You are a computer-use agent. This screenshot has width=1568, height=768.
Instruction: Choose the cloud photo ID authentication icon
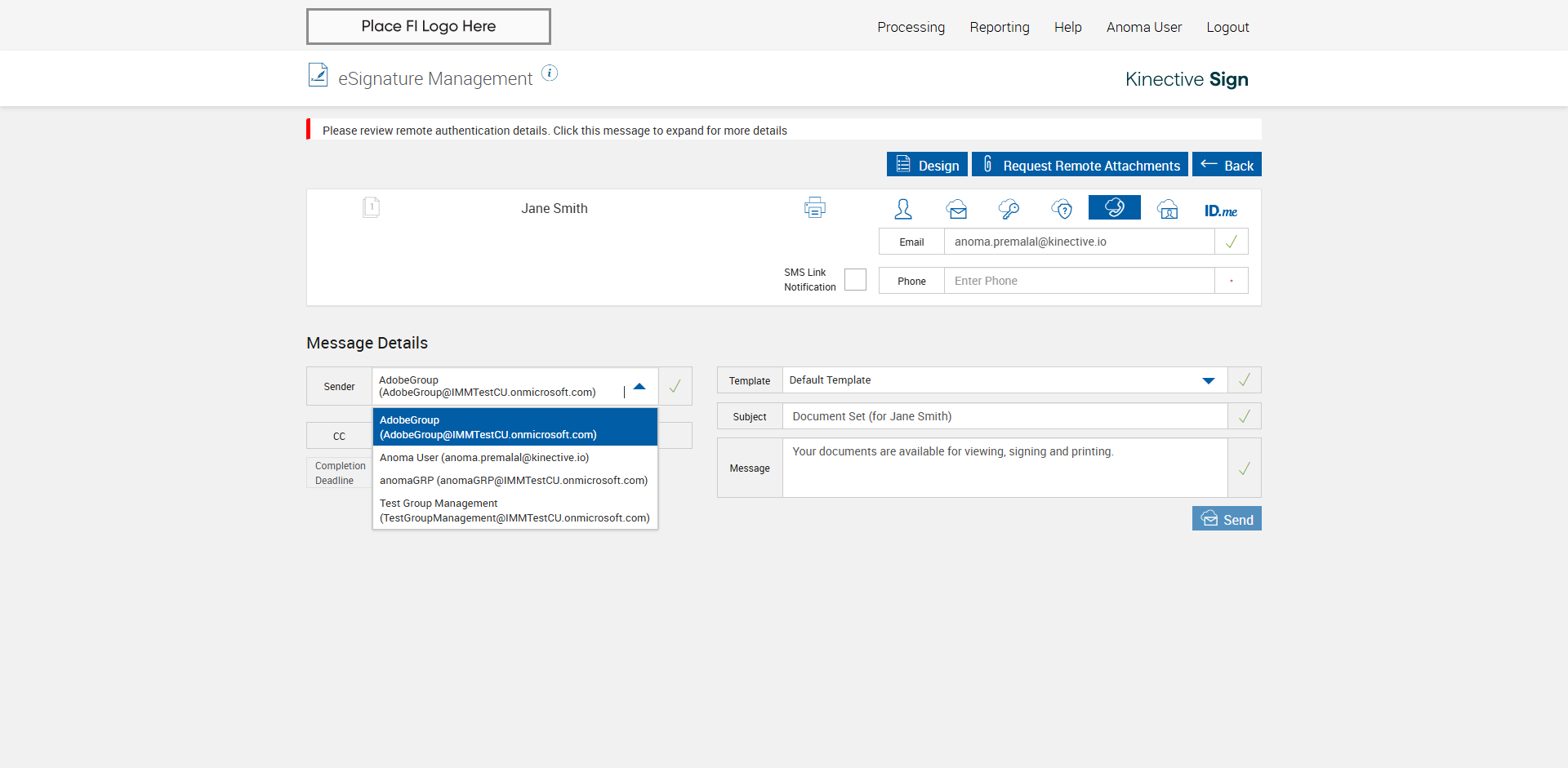pyautogui.click(x=1167, y=209)
